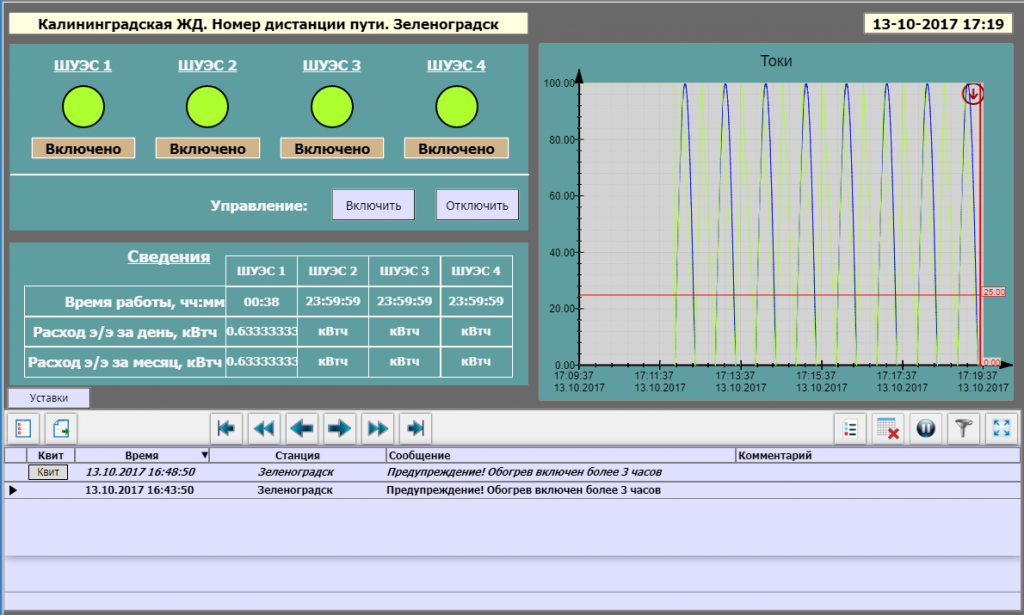Viewport: 1024px width, 615px height.
Task: Open the list view options icon
Action: tap(850, 428)
